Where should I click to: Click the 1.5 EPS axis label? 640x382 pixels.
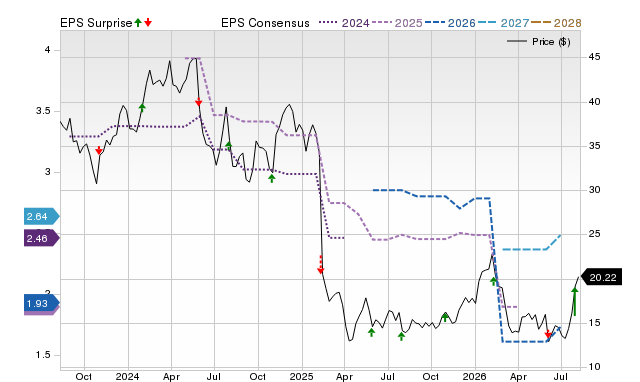click(x=43, y=355)
